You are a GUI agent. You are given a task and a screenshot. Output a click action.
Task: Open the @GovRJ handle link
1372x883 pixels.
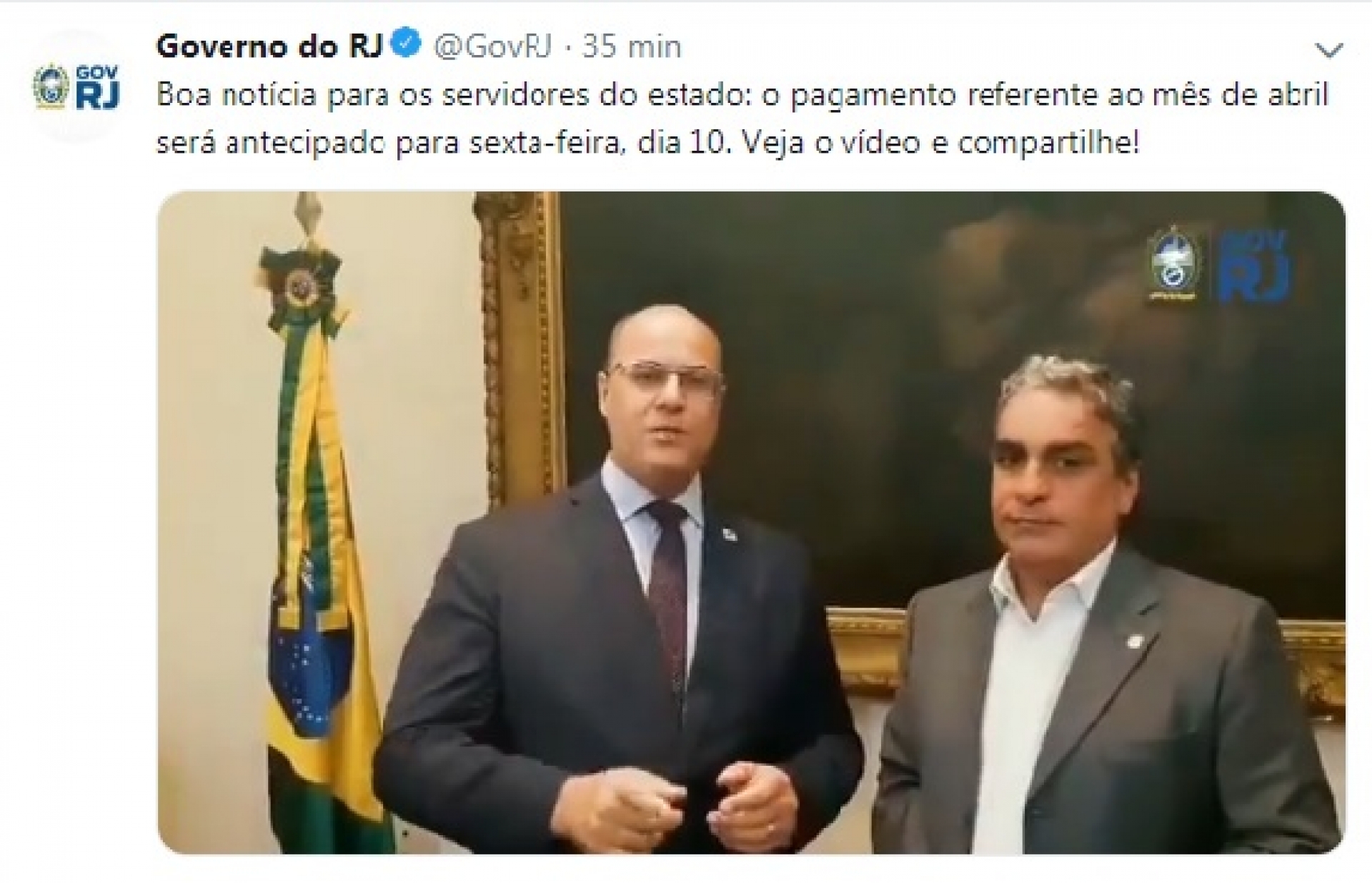(493, 47)
